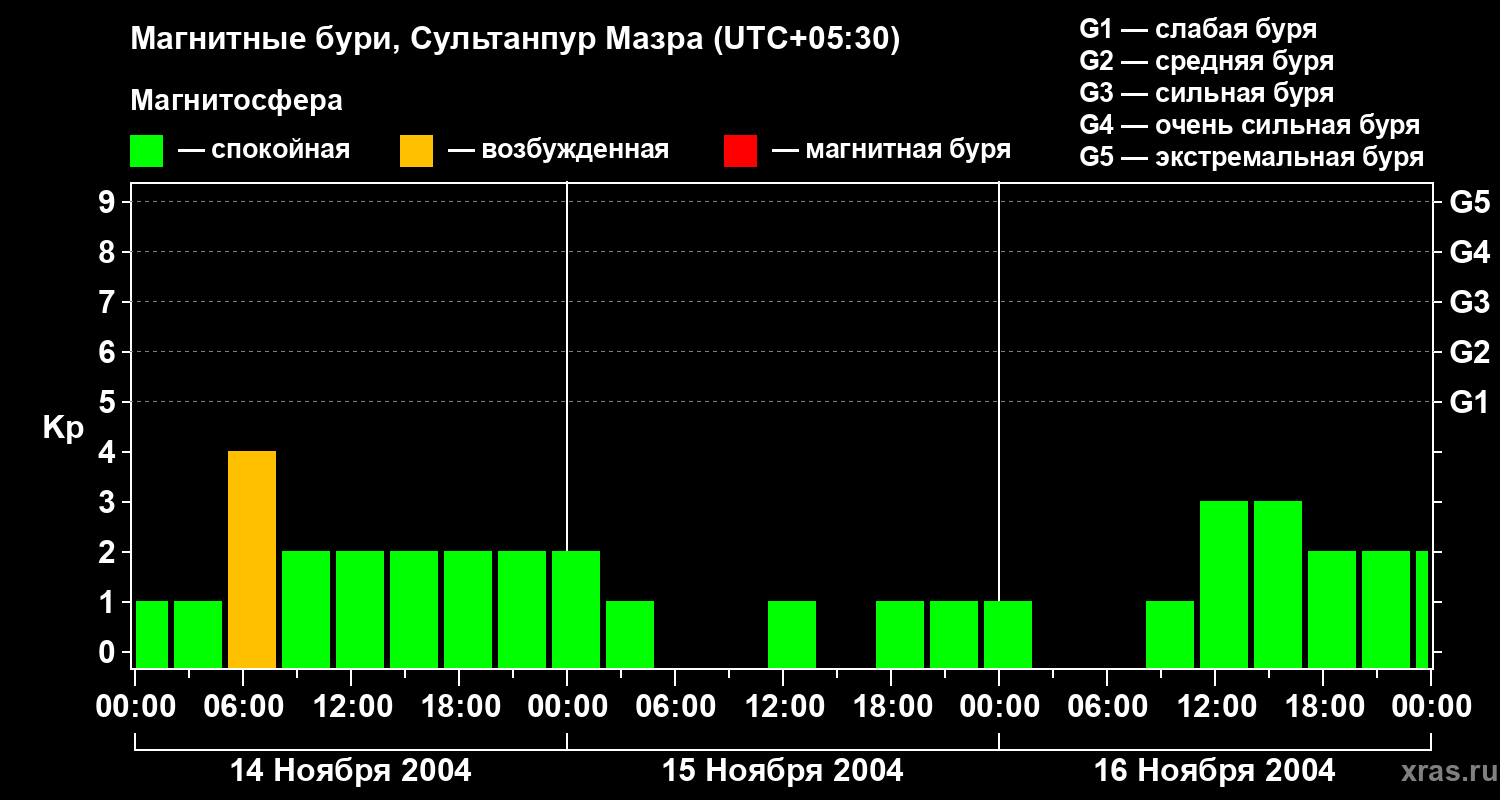Viewport: 1500px width, 800px height.
Task: Click the 12:00 time label for 15 Ноября
Action: coord(783,707)
